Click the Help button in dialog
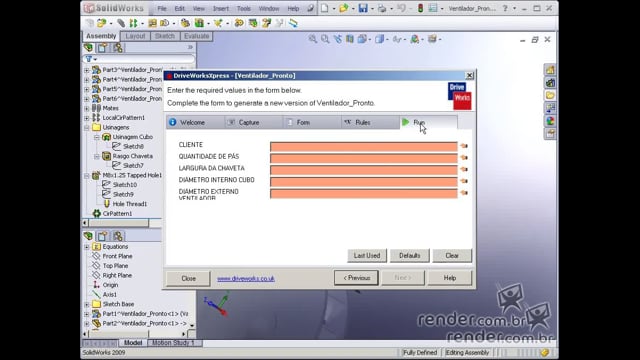 pyautogui.click(x=450, y=278)
